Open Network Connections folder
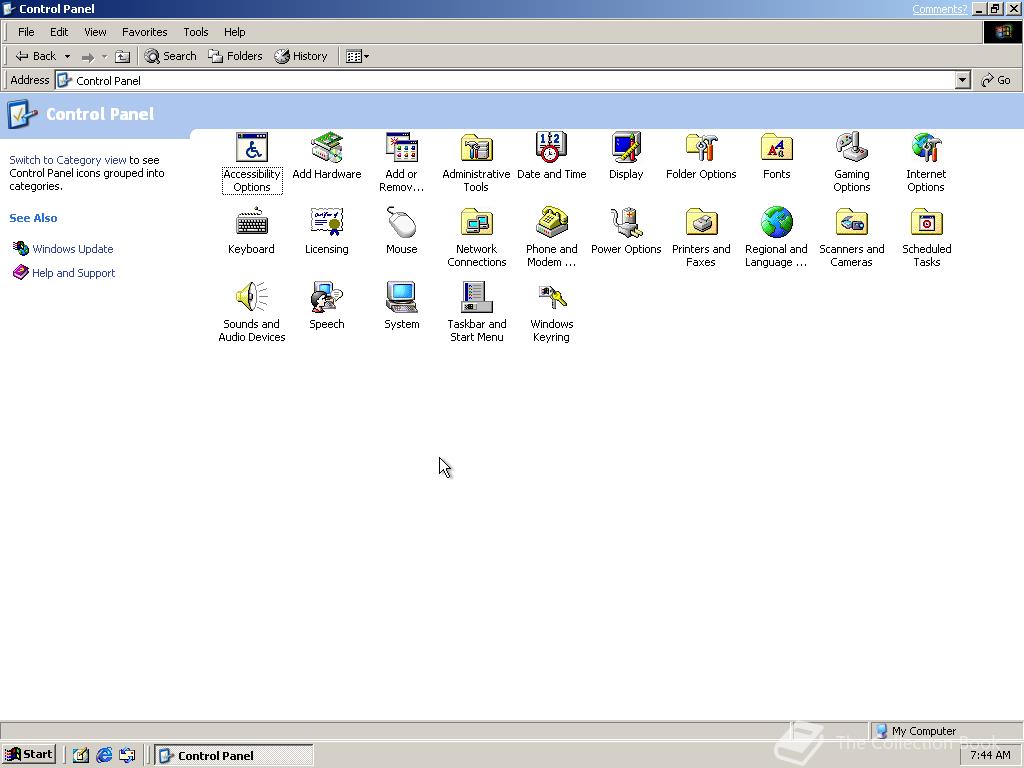 pos(476,238)
